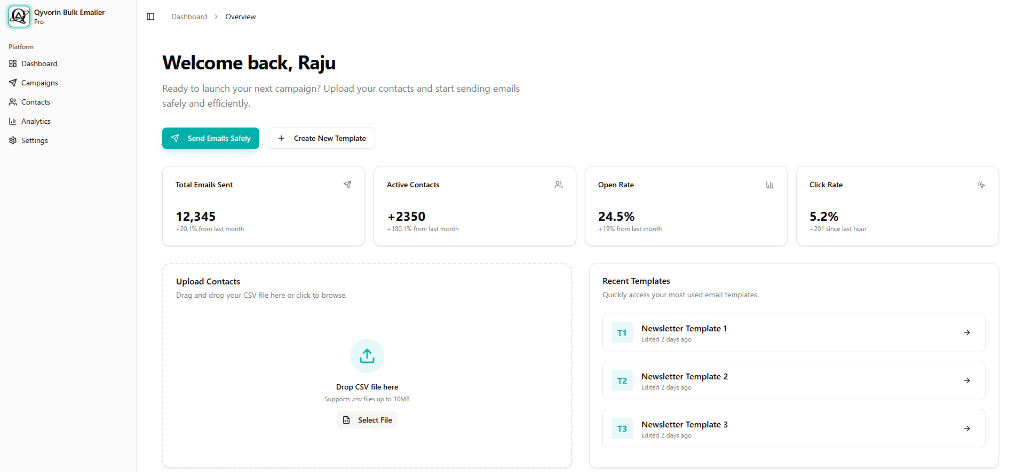Screen dimensions: 1024x472
Task: Open Newsletter Template 2
Action: pyautogui.click(x=793, y=381)
